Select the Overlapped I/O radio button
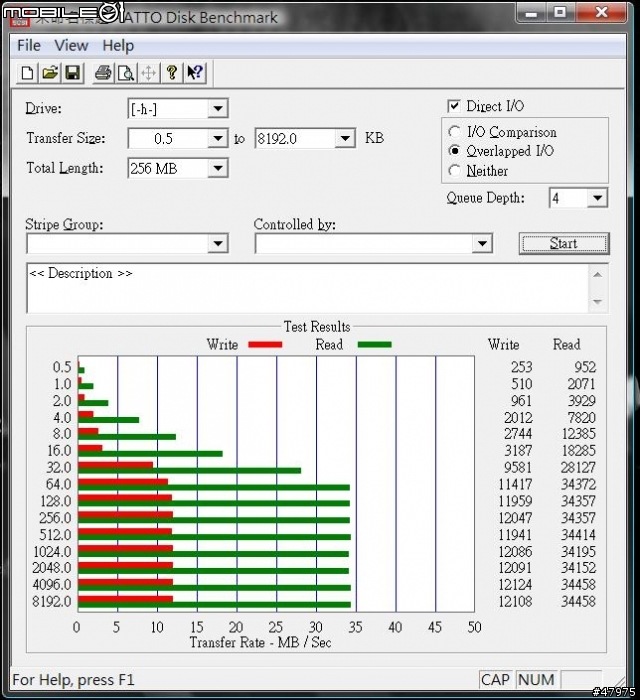Viewport: 640px width, 700px height. [454, 151]
